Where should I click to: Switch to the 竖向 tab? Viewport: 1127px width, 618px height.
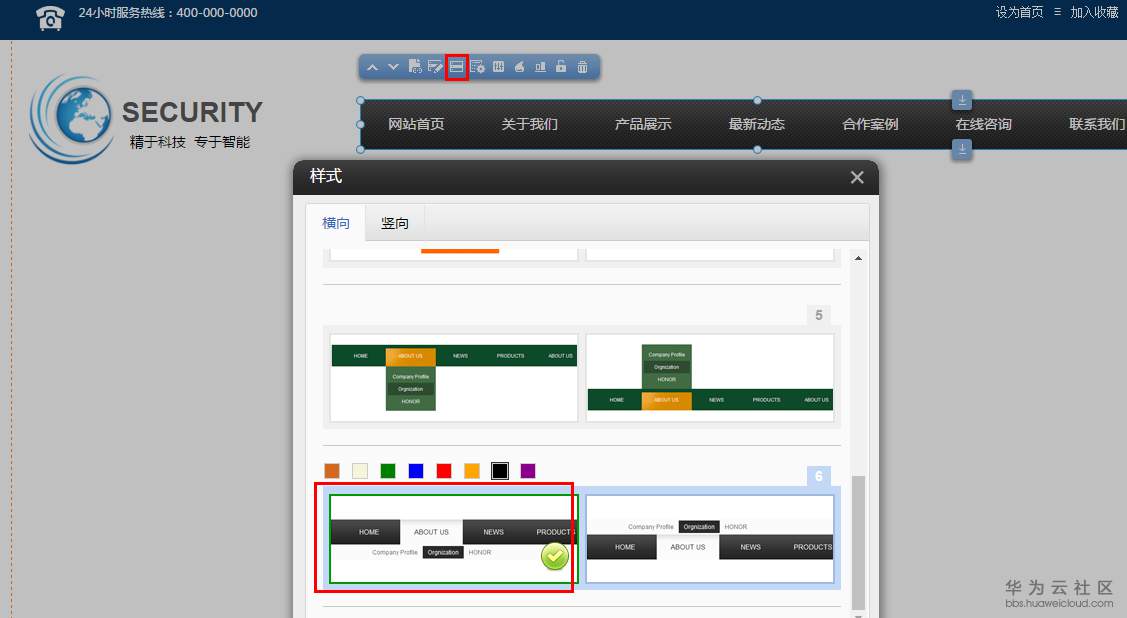(395, 223)
